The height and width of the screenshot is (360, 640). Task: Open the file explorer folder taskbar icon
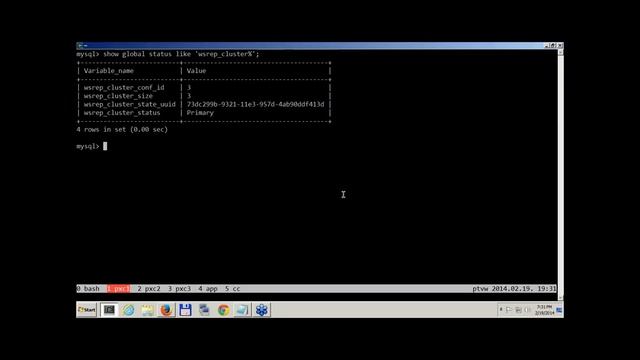coord(147,310)
